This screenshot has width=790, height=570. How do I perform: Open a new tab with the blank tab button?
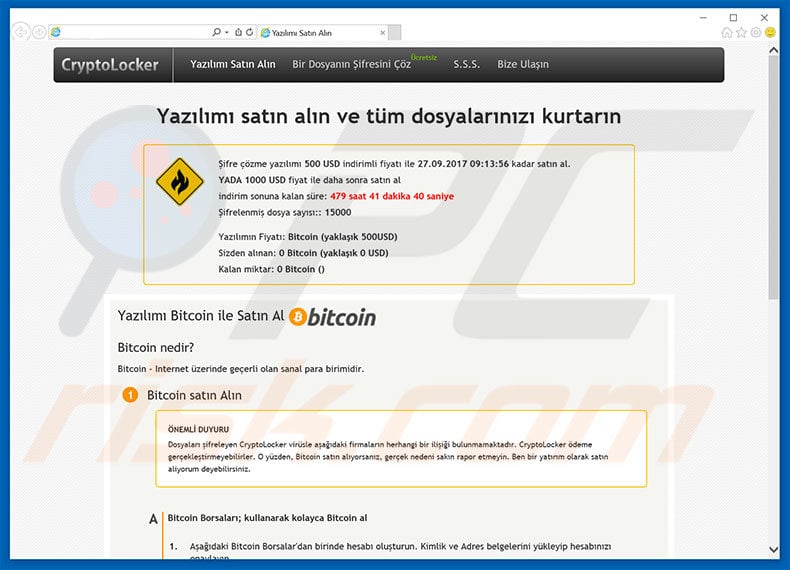(395, 33)
